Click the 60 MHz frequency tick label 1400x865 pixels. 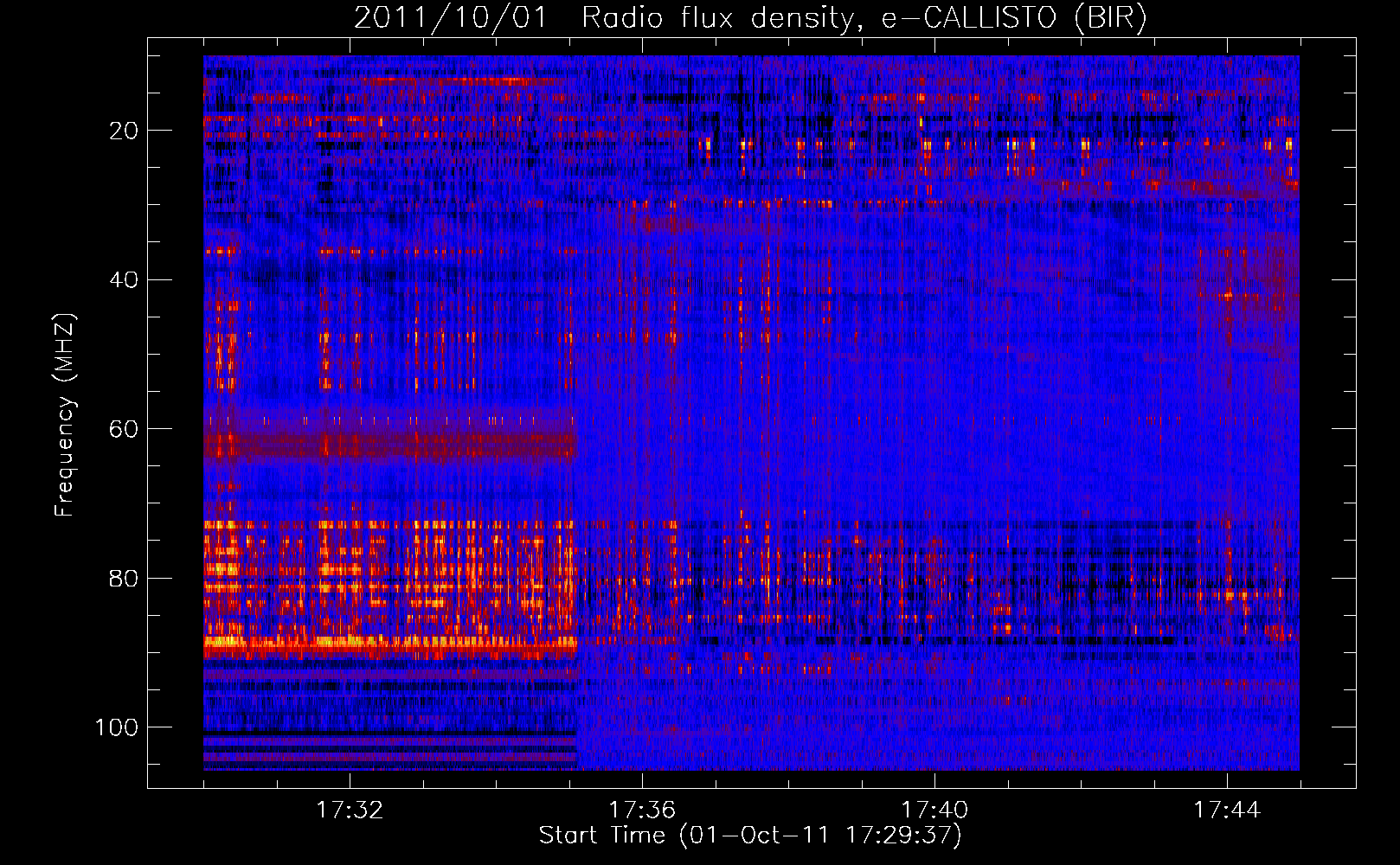tap(125, 429)
